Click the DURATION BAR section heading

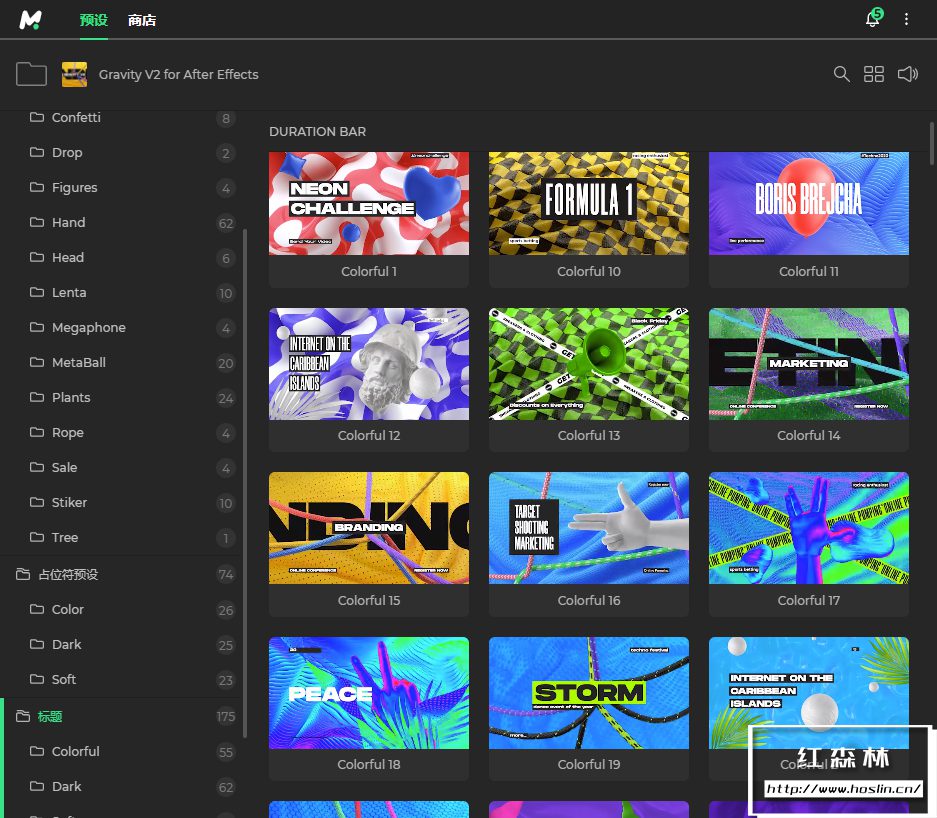[x=317, y=131]
